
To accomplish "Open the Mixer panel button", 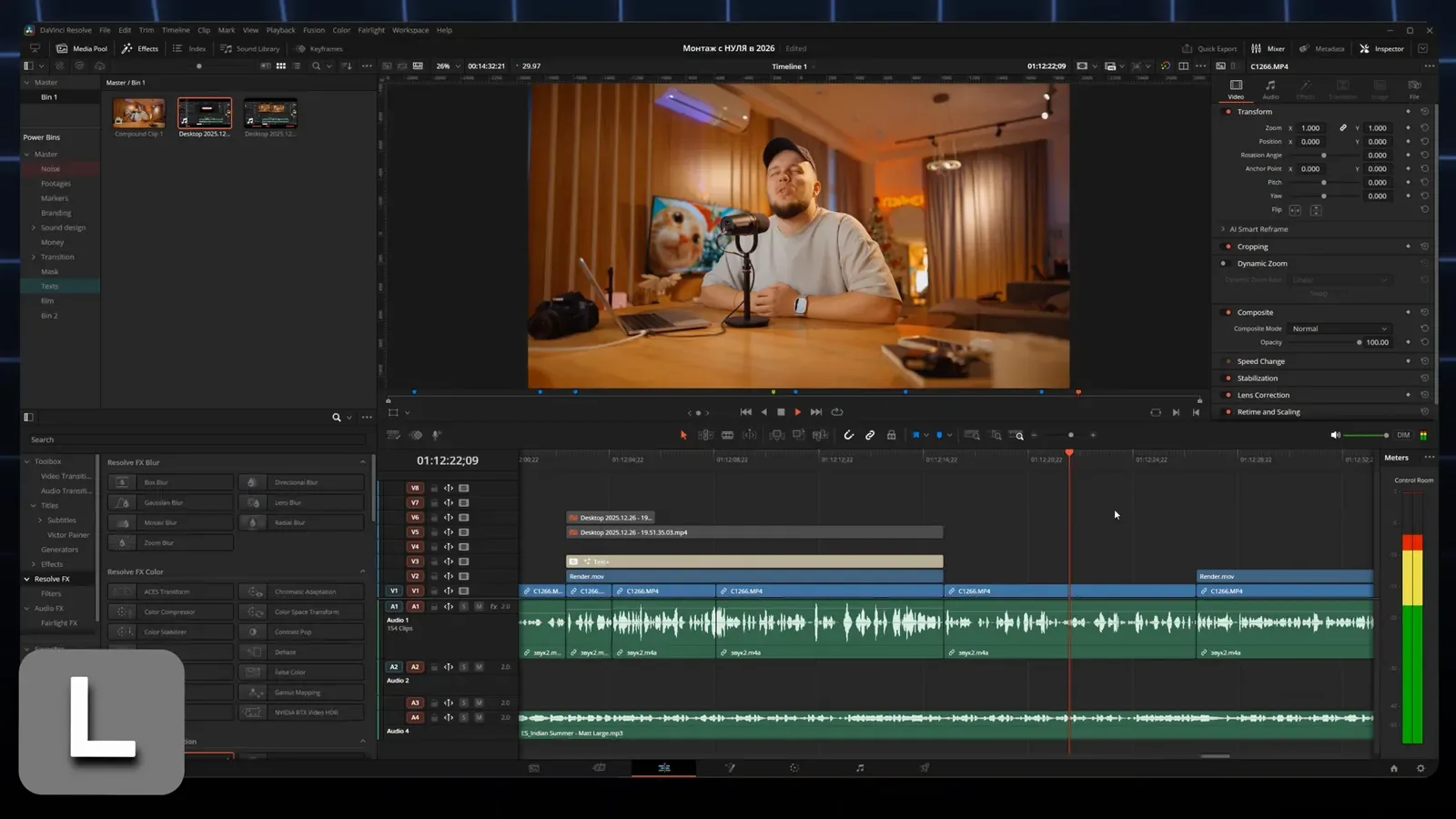I will pos(1268,48).
